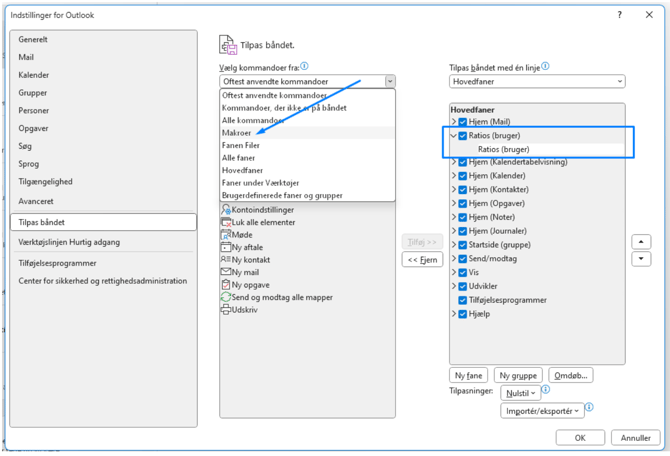This screenshot has width=670, height=456.
Task: Click the Ny gruppe button
Action: point(518,375)
